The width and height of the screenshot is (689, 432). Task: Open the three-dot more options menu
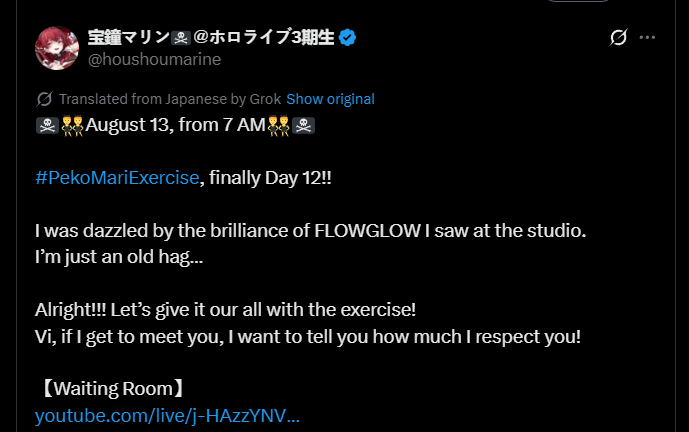pyautogui.click(x=647, y=37)
